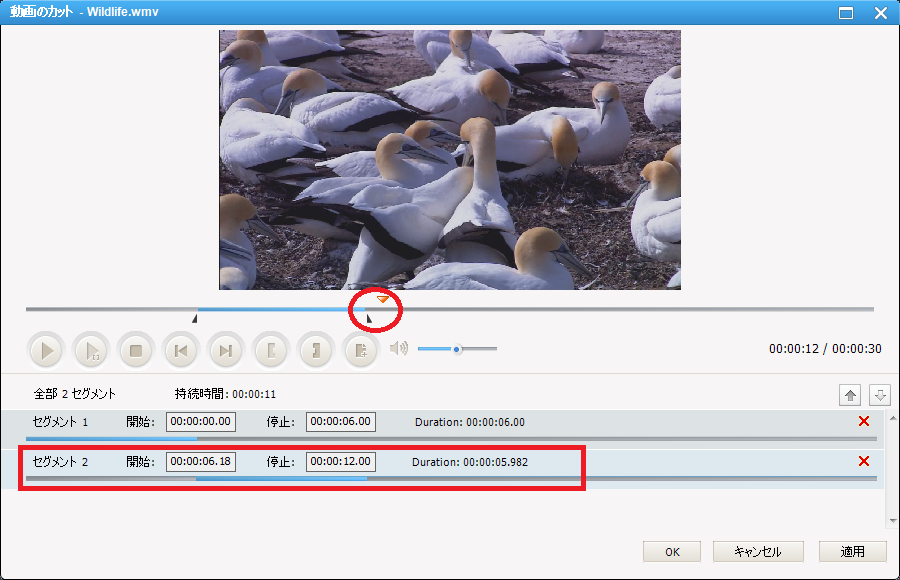Image resolution: width=900 pixels, height=580 pixels.
Task: Add new segment button
Action: pos(360,350)
